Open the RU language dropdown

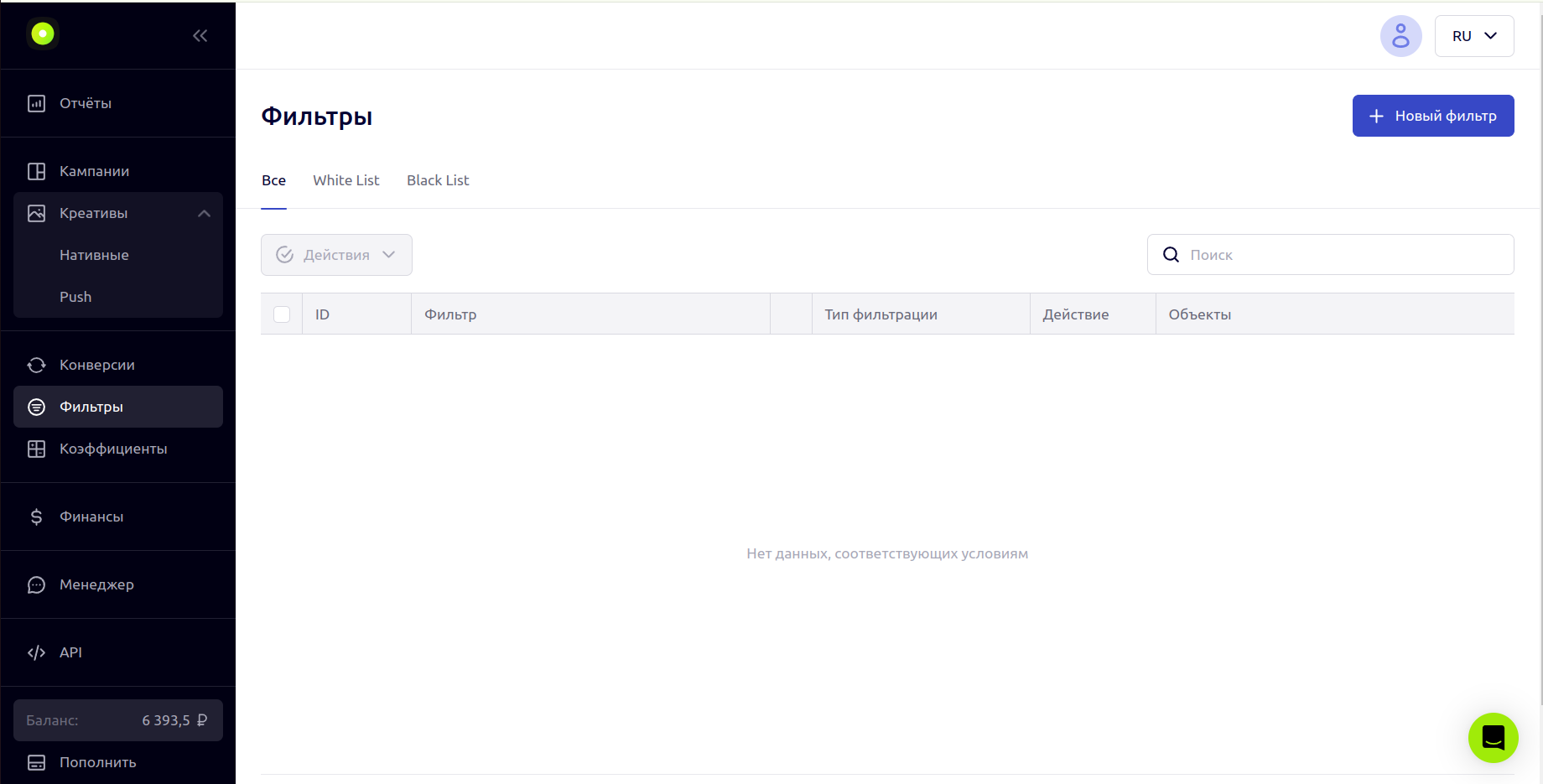[x=1474, y=36]
